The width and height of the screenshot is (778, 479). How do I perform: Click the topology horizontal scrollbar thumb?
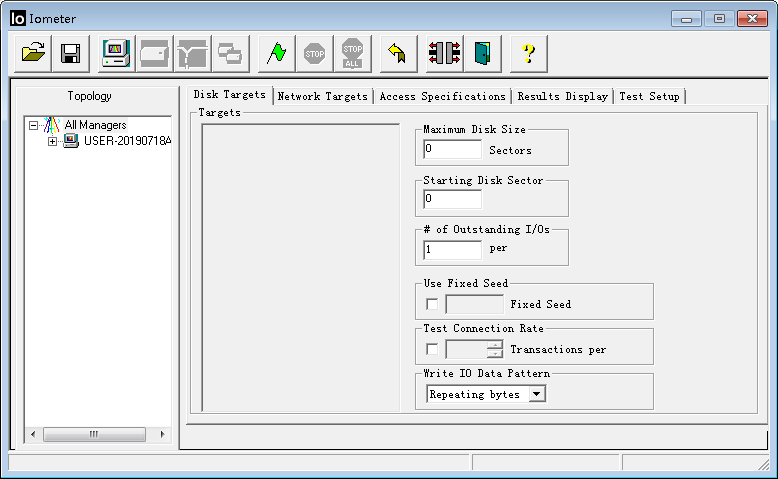pos(94,434)
